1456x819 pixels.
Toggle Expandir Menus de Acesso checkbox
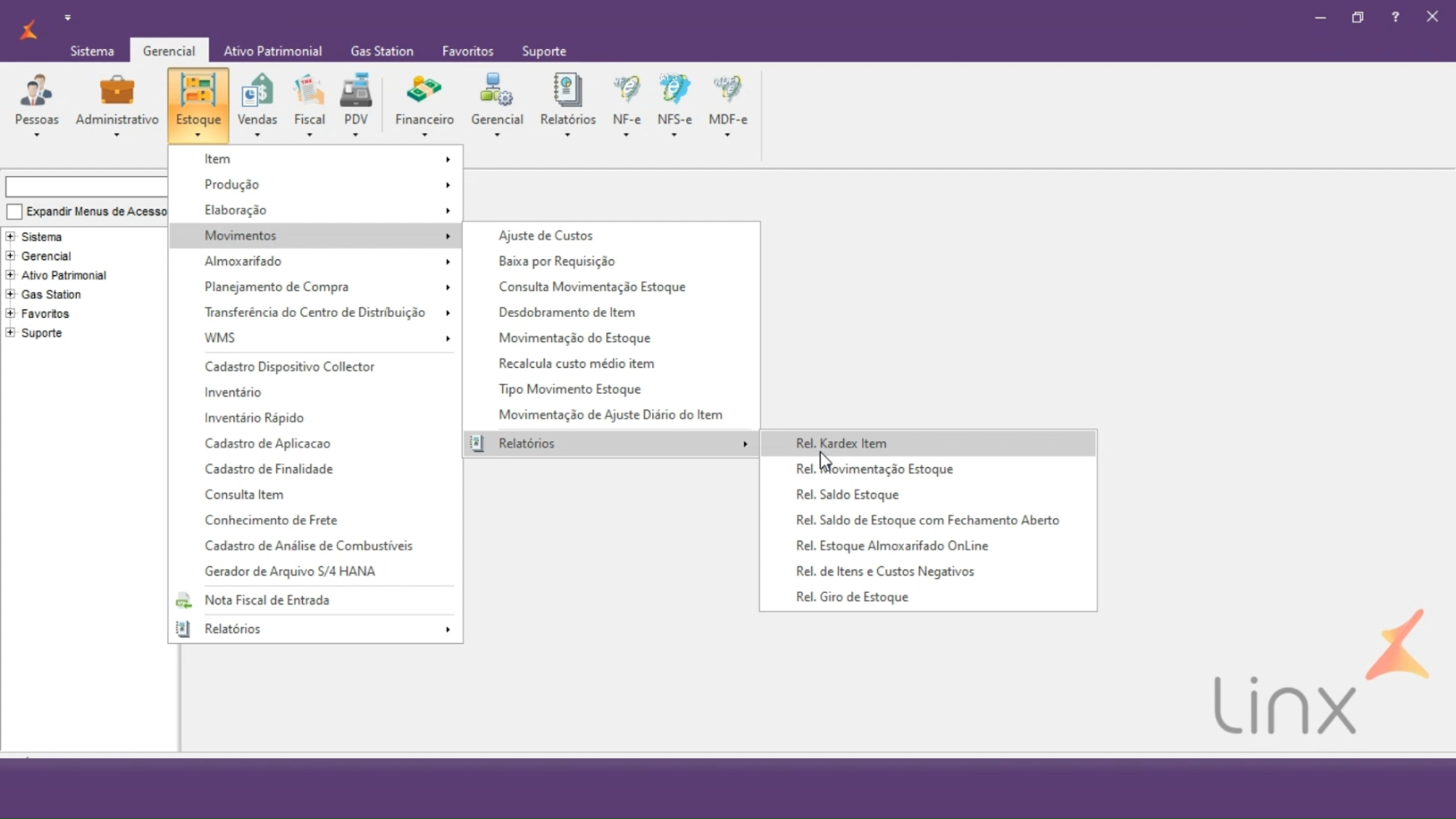[x=14, y=212]
